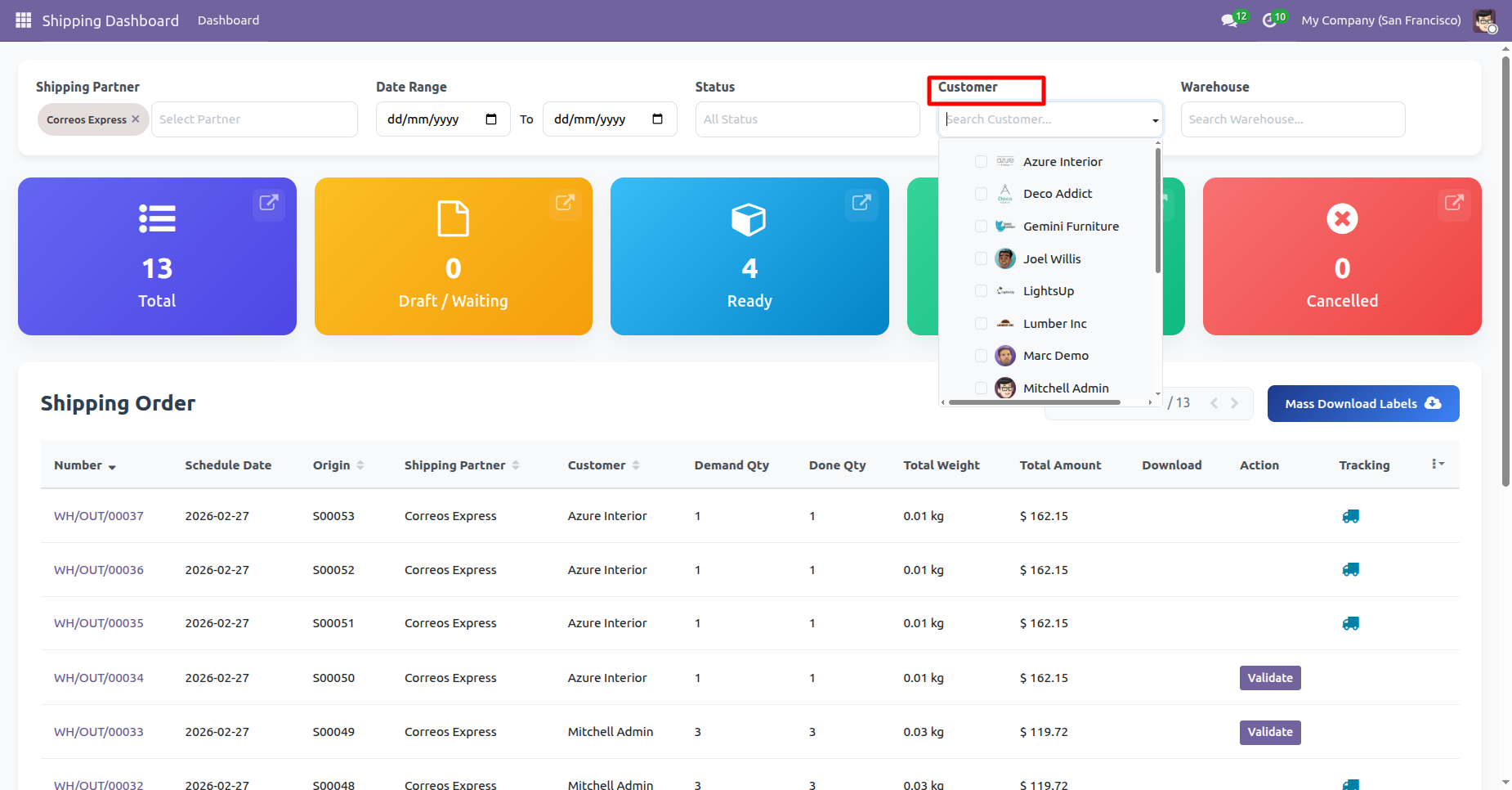Open external link on Total card
Image resolution: width=1512 pixels, height=790 pixels.
(x=268, y=202)
